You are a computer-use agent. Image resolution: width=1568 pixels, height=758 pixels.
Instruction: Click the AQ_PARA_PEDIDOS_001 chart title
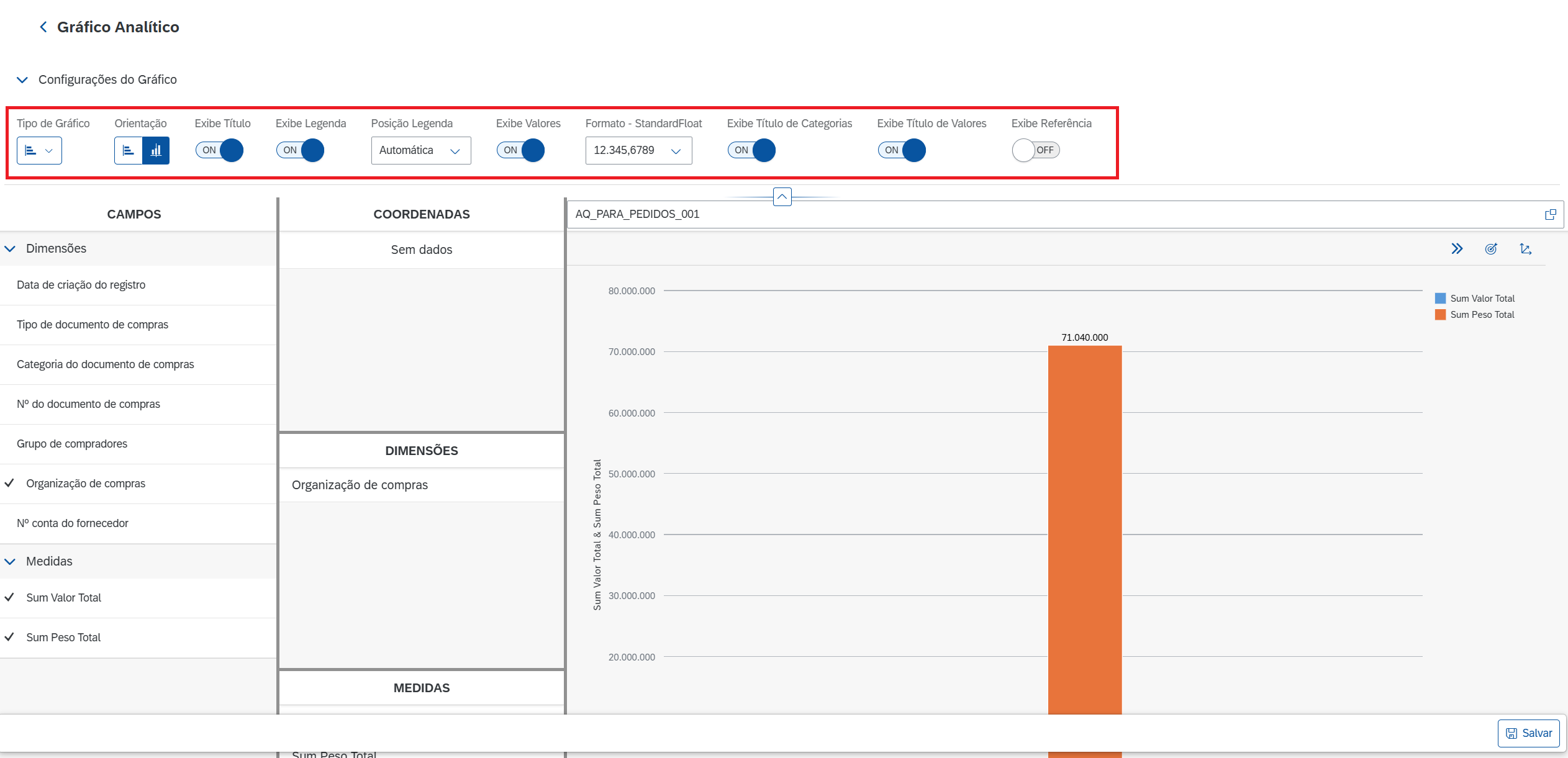637,214
